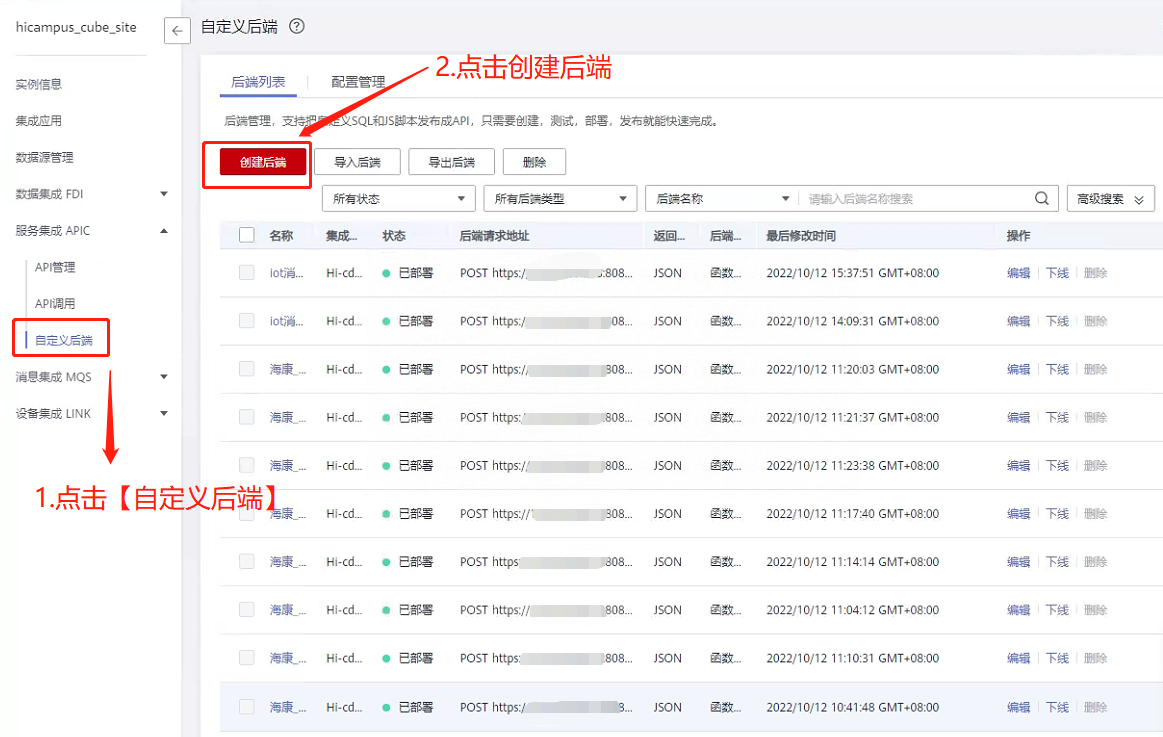Expand the 数据集成 FDI menu arrow
The width and height of the screenshot is (1163, 737).
164,194
